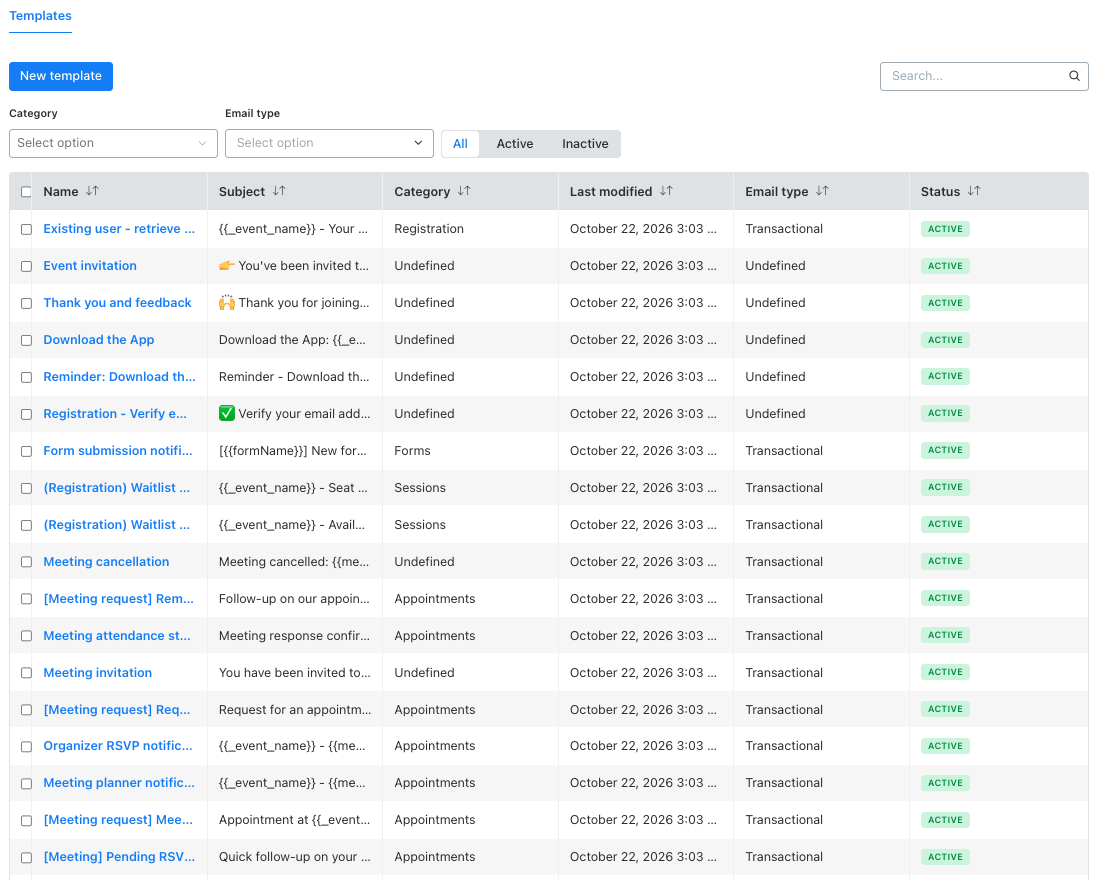The height and width of the screenshot is (880, 1095).
Task: Check the Meeting cancellation row checkbox
Action: pyautogui.click(x=26, y=562)
